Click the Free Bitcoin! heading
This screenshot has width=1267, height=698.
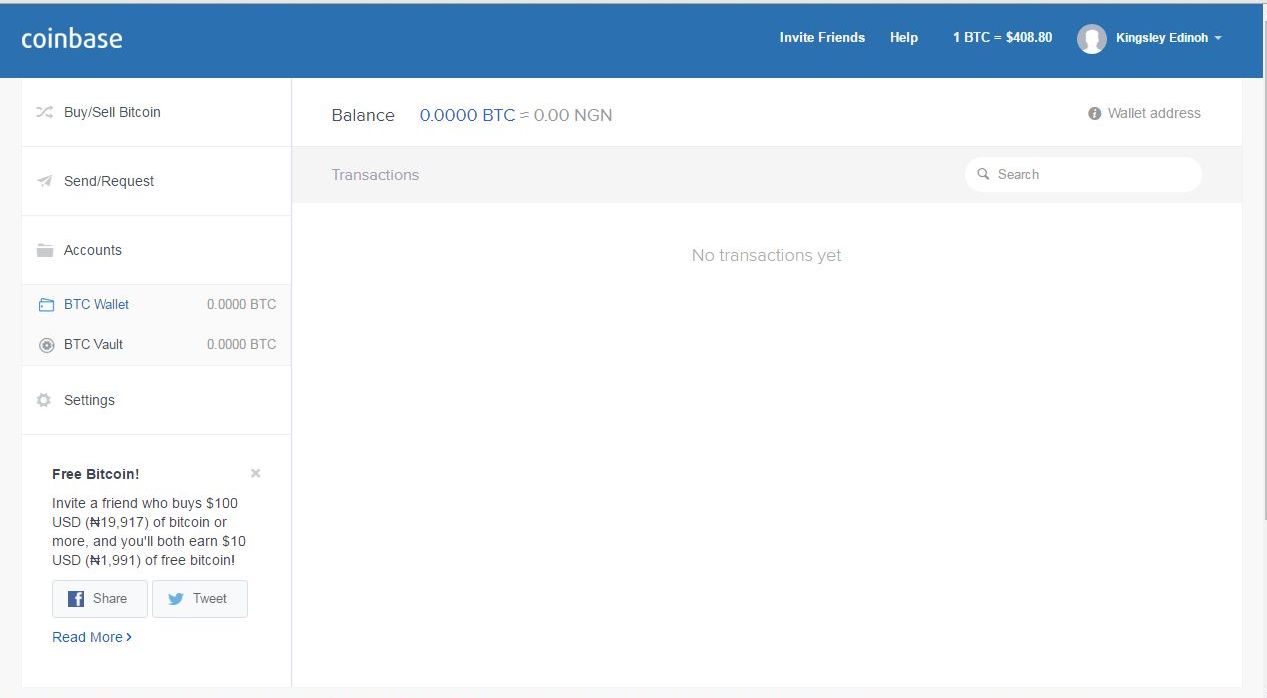(96, 474)
